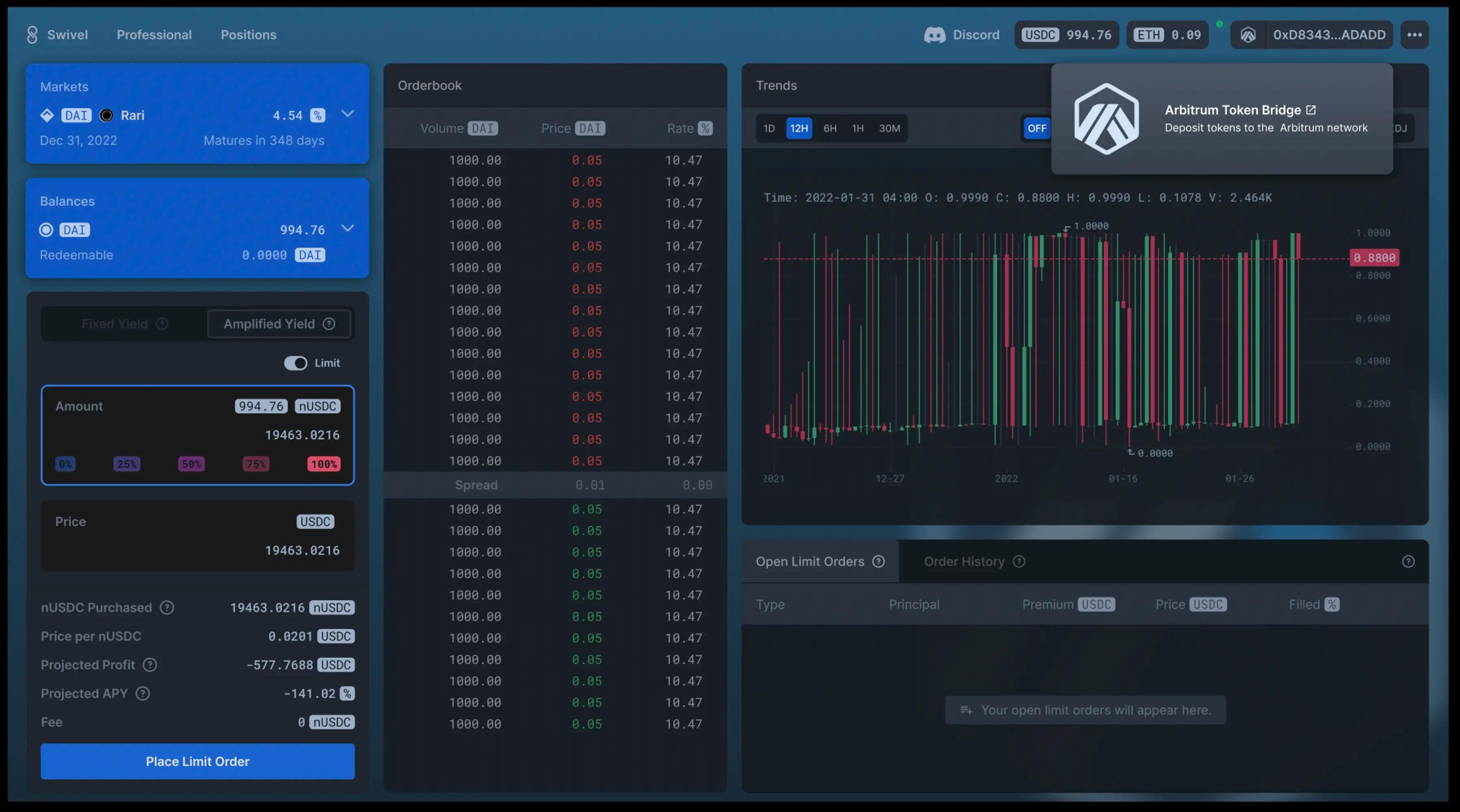Click Place Limit Order button

(197, 761)
